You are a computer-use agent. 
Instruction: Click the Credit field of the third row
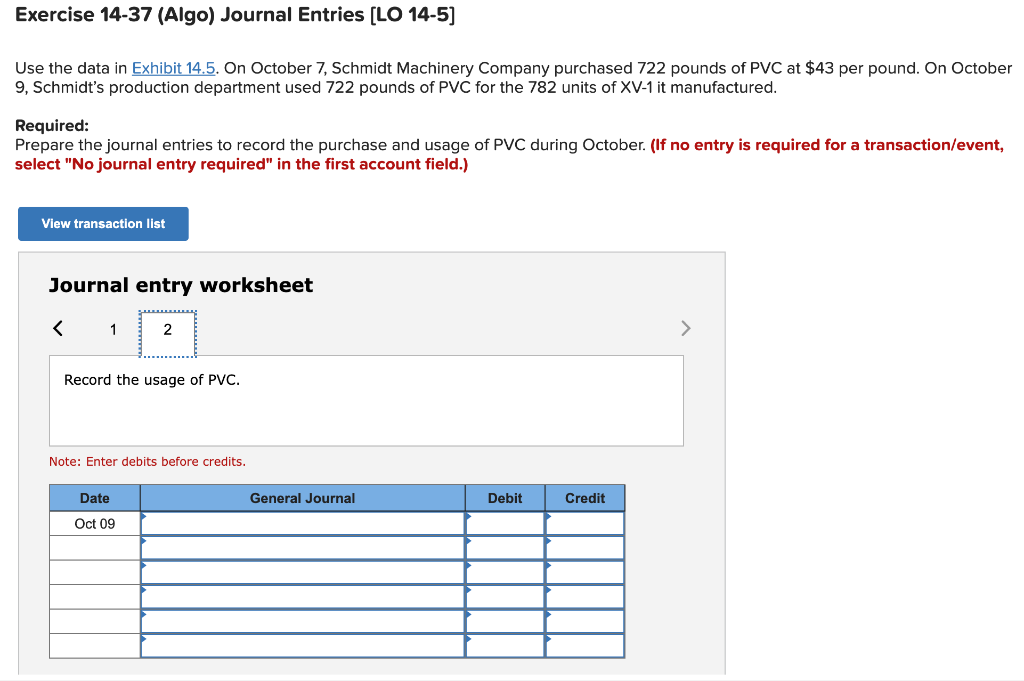pyautogui.click(x=585, y=572)
